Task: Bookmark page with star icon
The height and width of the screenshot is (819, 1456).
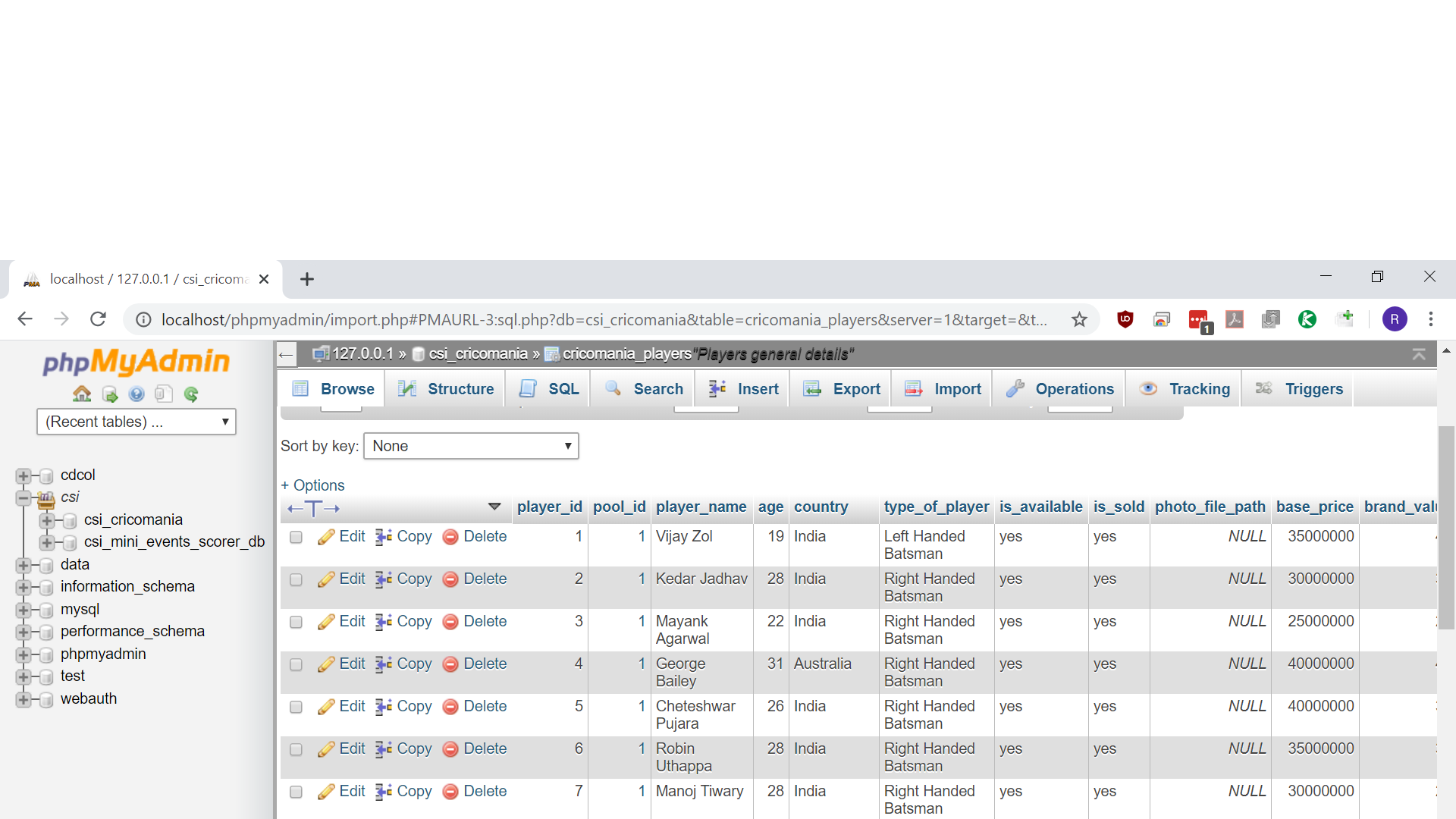Action: (1079, 319)
